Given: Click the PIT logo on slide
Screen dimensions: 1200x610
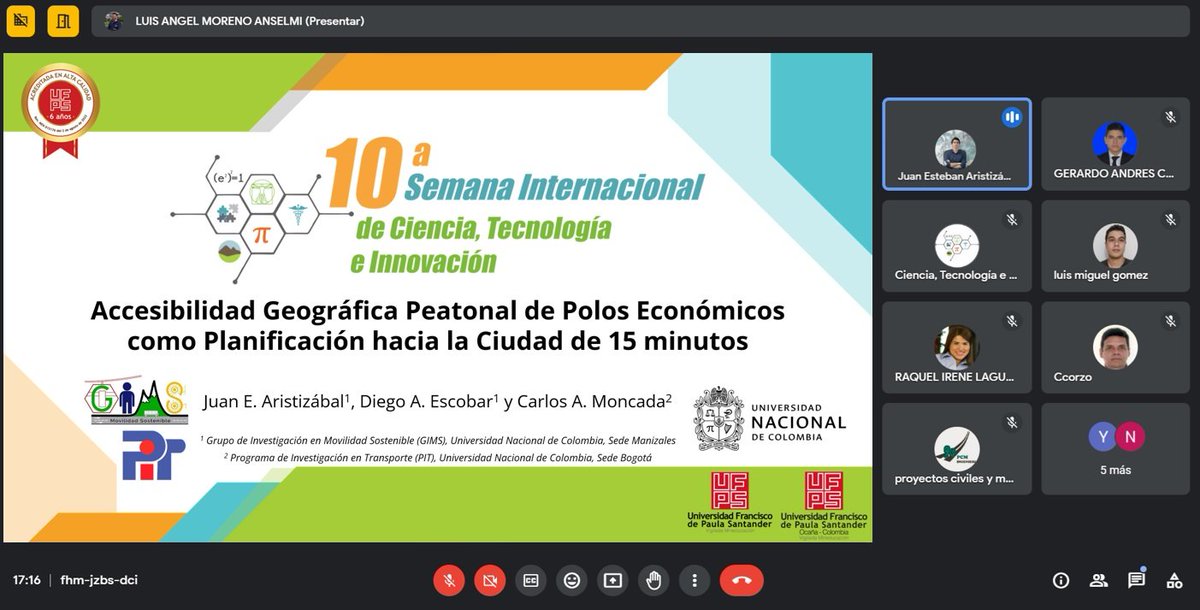Looking at the screenshot, I should point(153,456).
